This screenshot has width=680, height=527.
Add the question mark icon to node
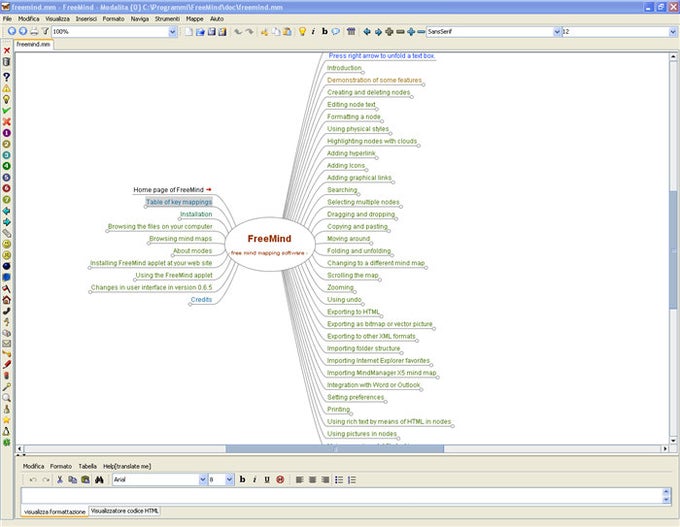pos(7,77)
